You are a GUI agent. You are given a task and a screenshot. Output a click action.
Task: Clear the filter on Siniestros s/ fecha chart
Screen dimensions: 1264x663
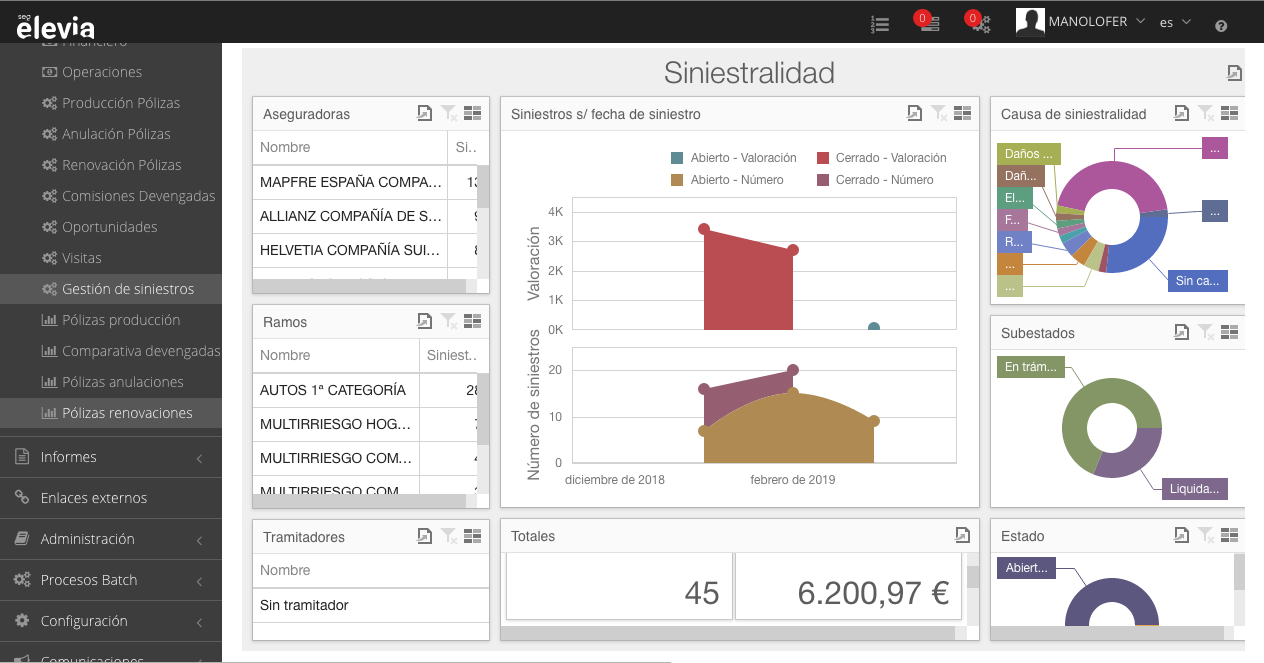[x=939, y=114]
